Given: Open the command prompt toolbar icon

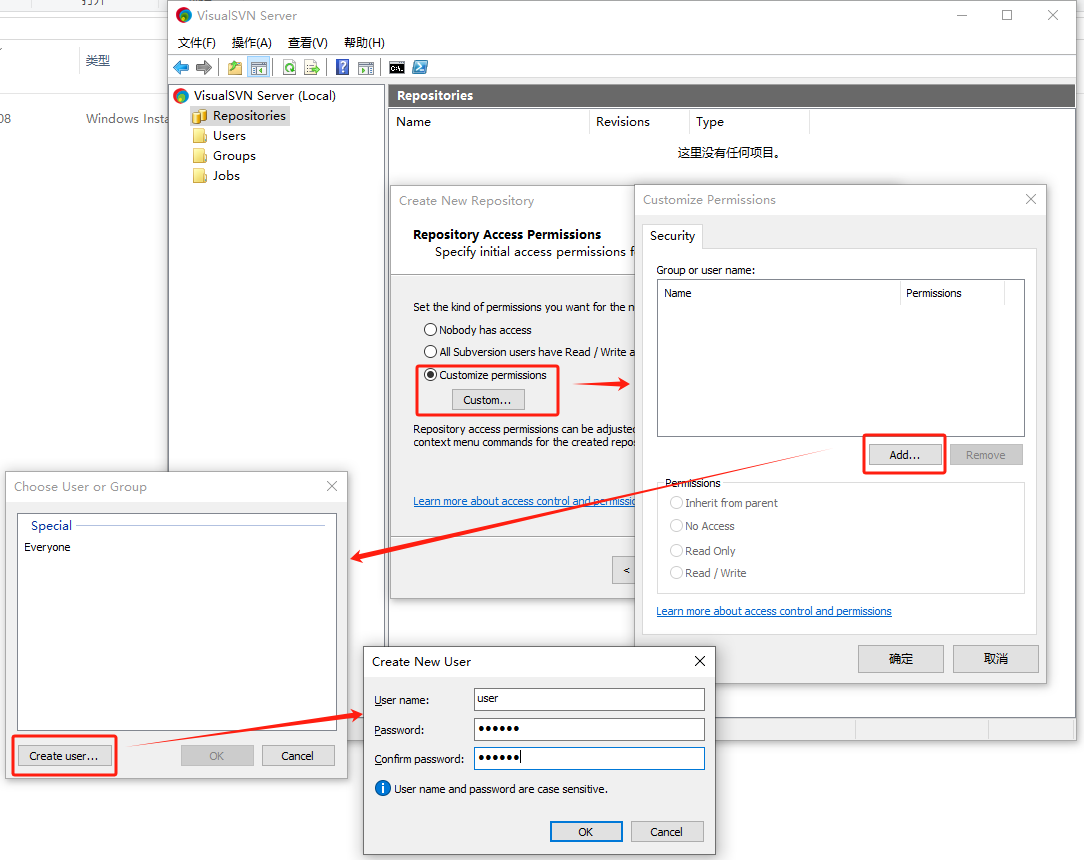Looking at the screenshot, I should click(397, 67).
